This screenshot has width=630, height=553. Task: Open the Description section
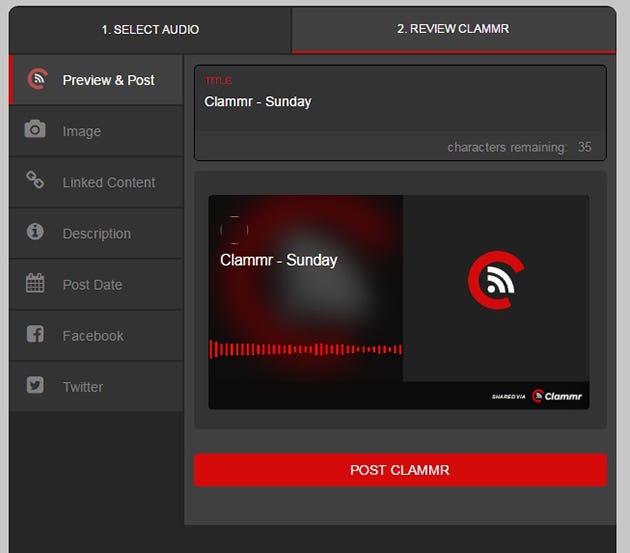click(x=96, y=233)
